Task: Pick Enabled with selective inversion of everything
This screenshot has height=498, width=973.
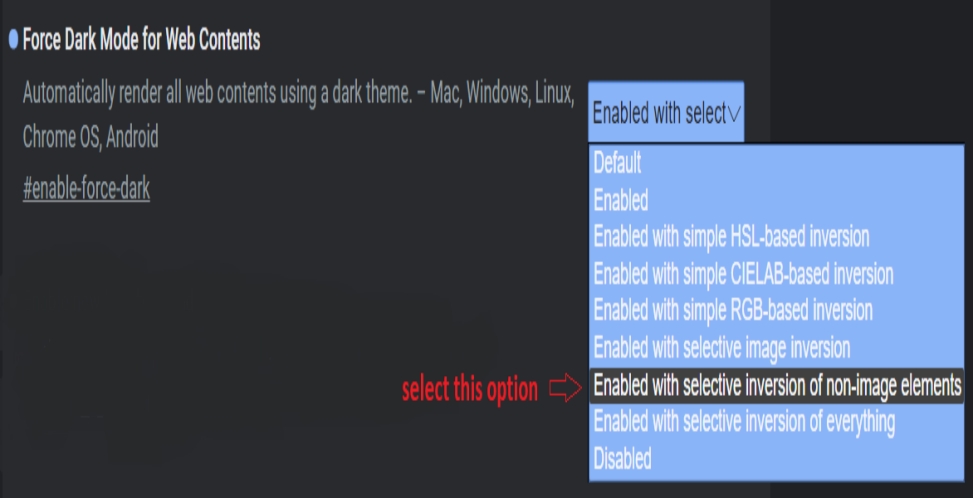Action: pyautogui.click(x=744, y=422)
